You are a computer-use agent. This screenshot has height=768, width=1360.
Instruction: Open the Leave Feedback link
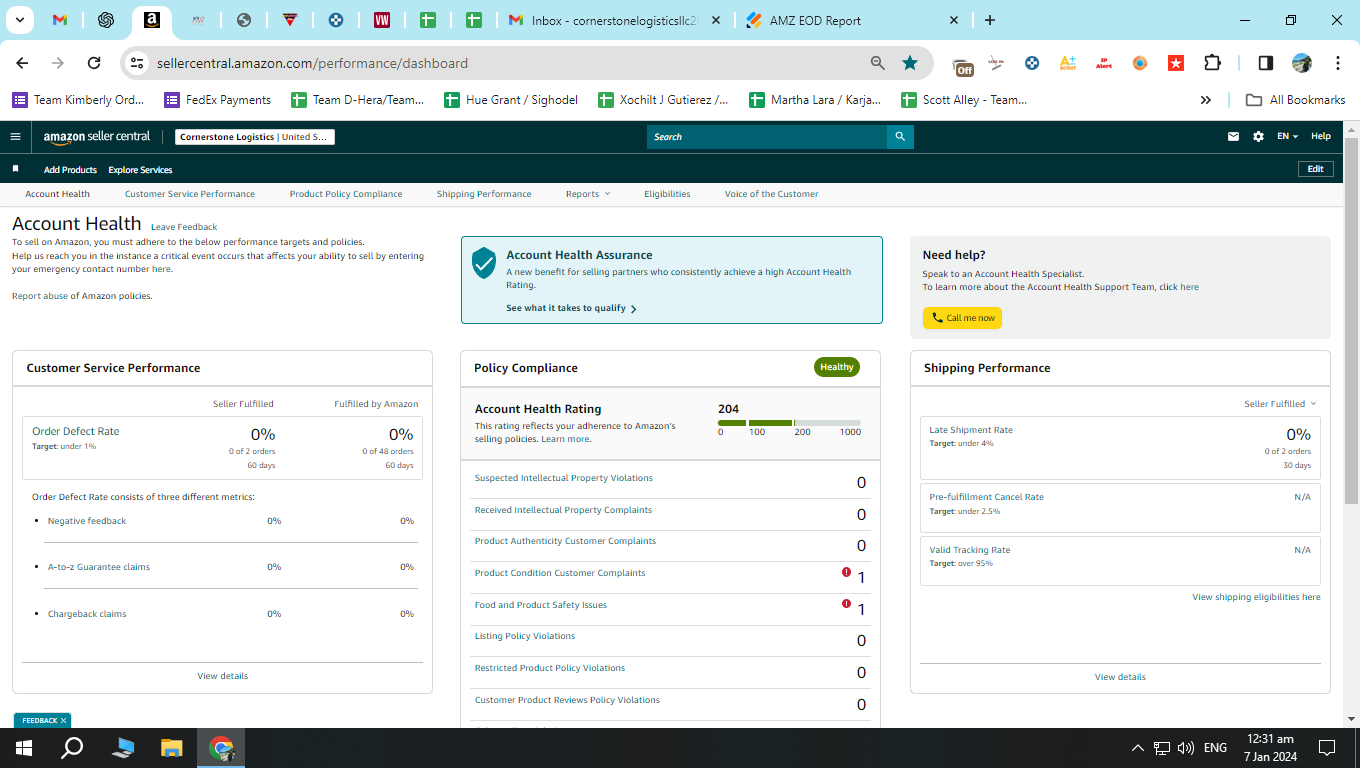(184, 227)
